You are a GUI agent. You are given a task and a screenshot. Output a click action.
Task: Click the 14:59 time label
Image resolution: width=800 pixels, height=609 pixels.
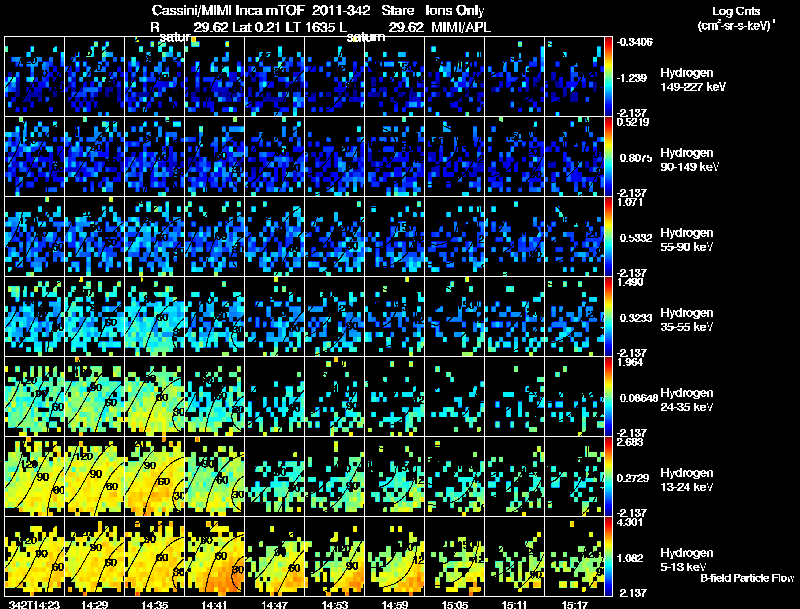pos(394,604)
